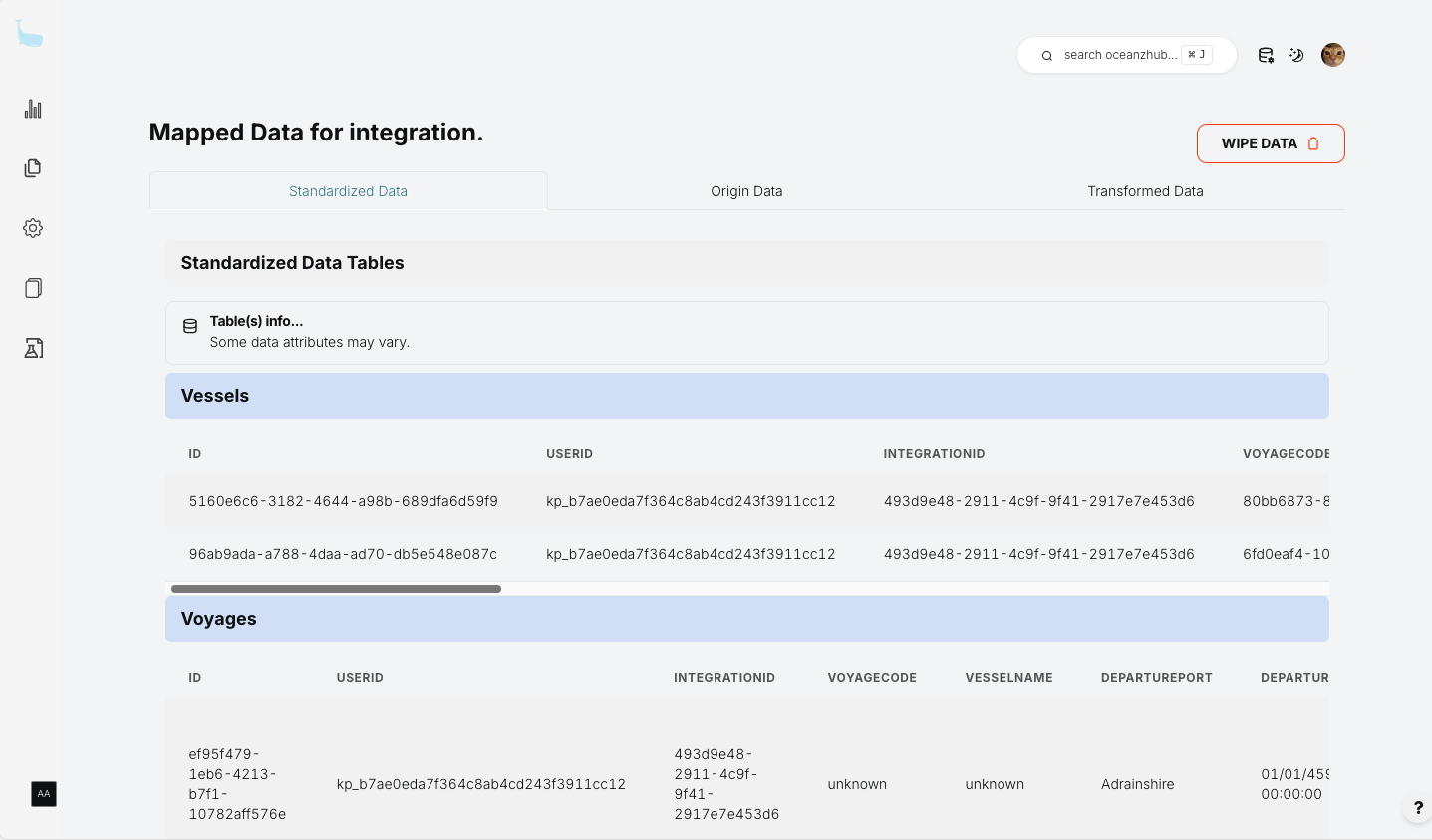Viewport: 1432px width, 840px height.
Task: Click voyage ID ef95f479-1eb6-4213-b7f1-10782aff576e
Action: [237, 784]
